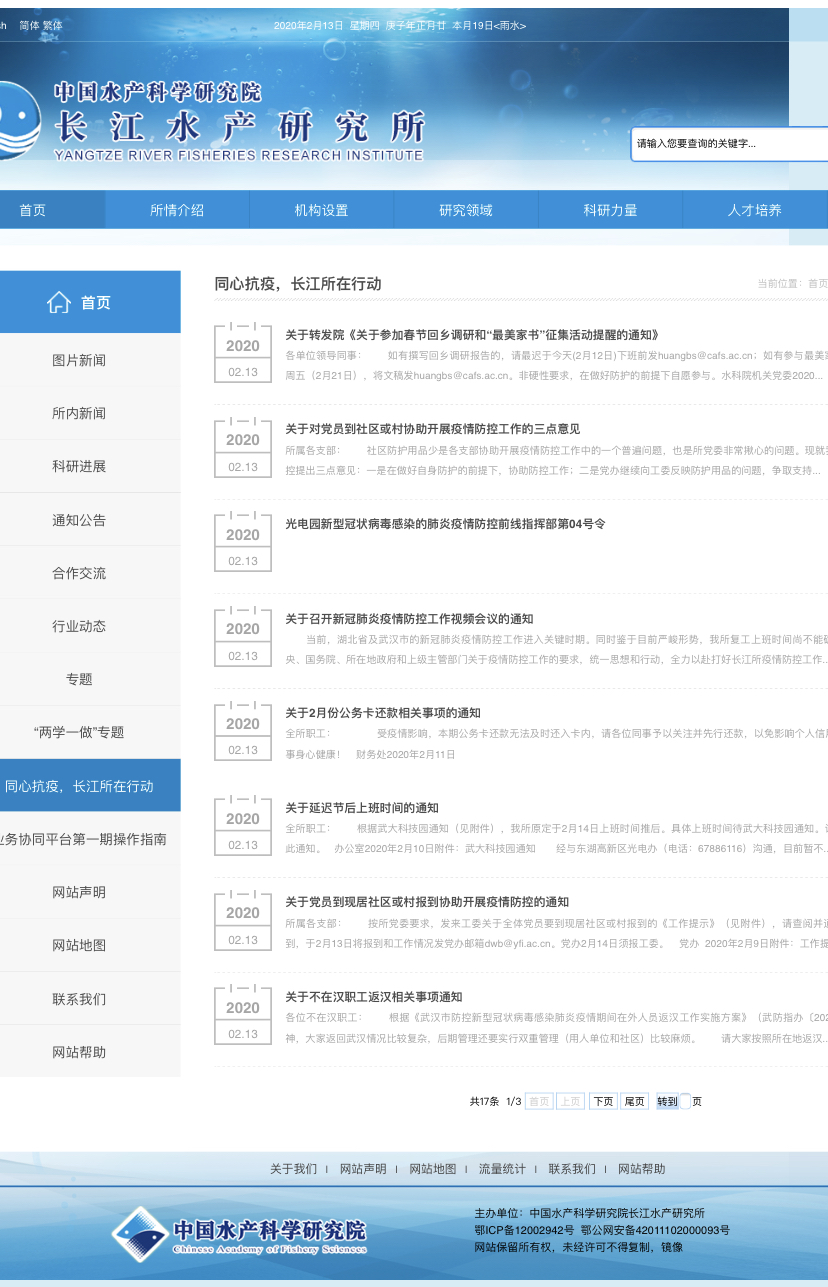Switch to 繁体 Chinese at the top
Viewport: 828px width, 1287px height.
tap(52, 25)
